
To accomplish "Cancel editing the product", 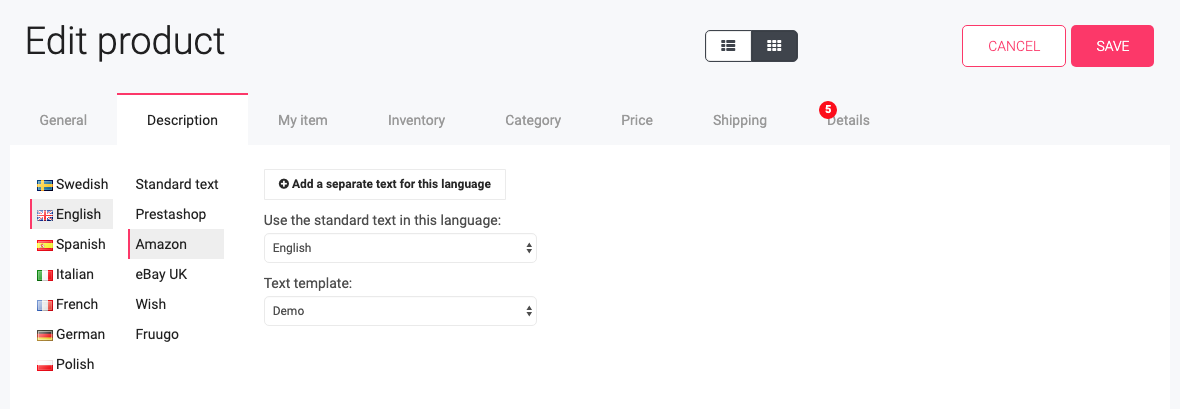I will point(1014,46).
